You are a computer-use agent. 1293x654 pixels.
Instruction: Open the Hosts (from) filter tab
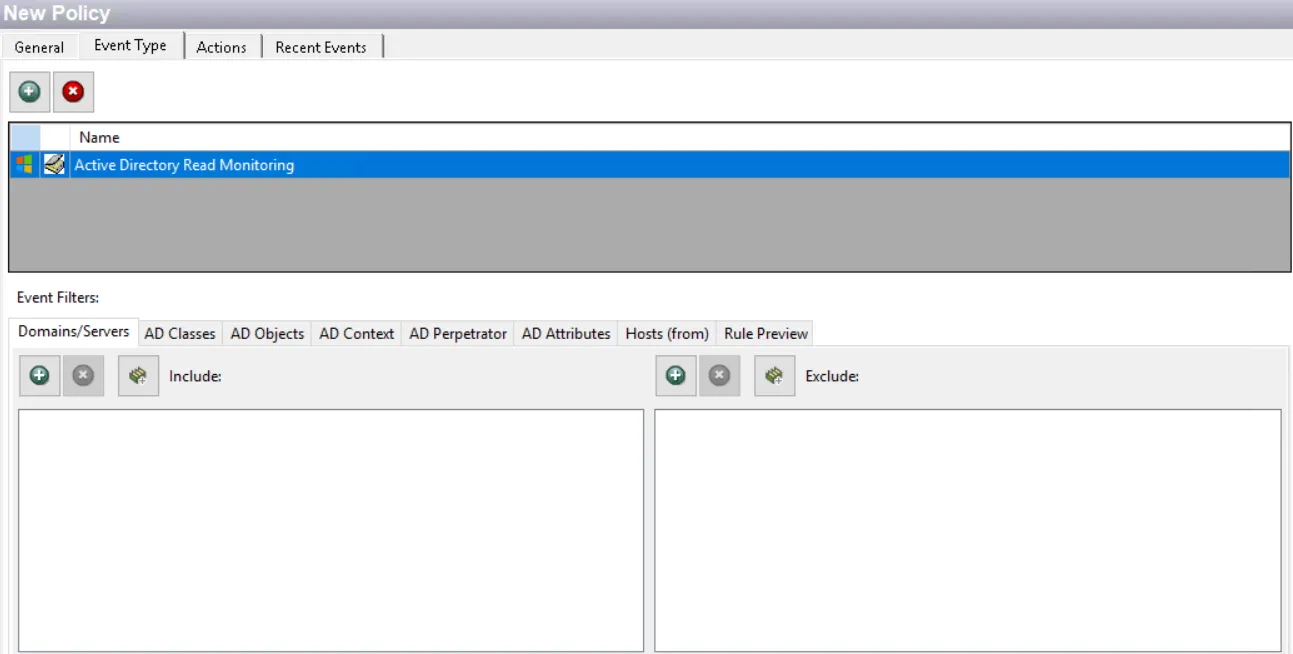[666, 333]
